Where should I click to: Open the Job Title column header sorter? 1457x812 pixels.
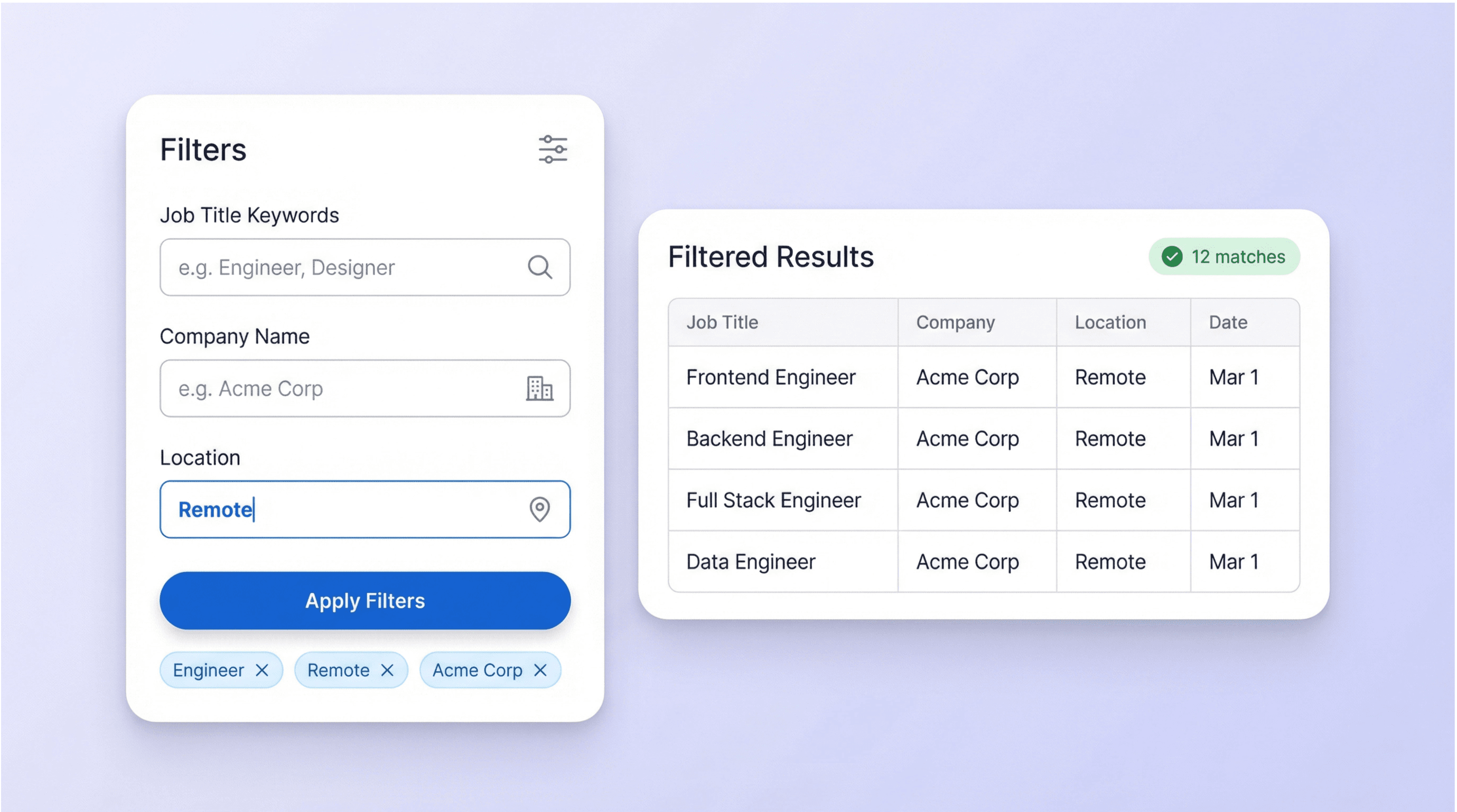click(x=722, y=322)
